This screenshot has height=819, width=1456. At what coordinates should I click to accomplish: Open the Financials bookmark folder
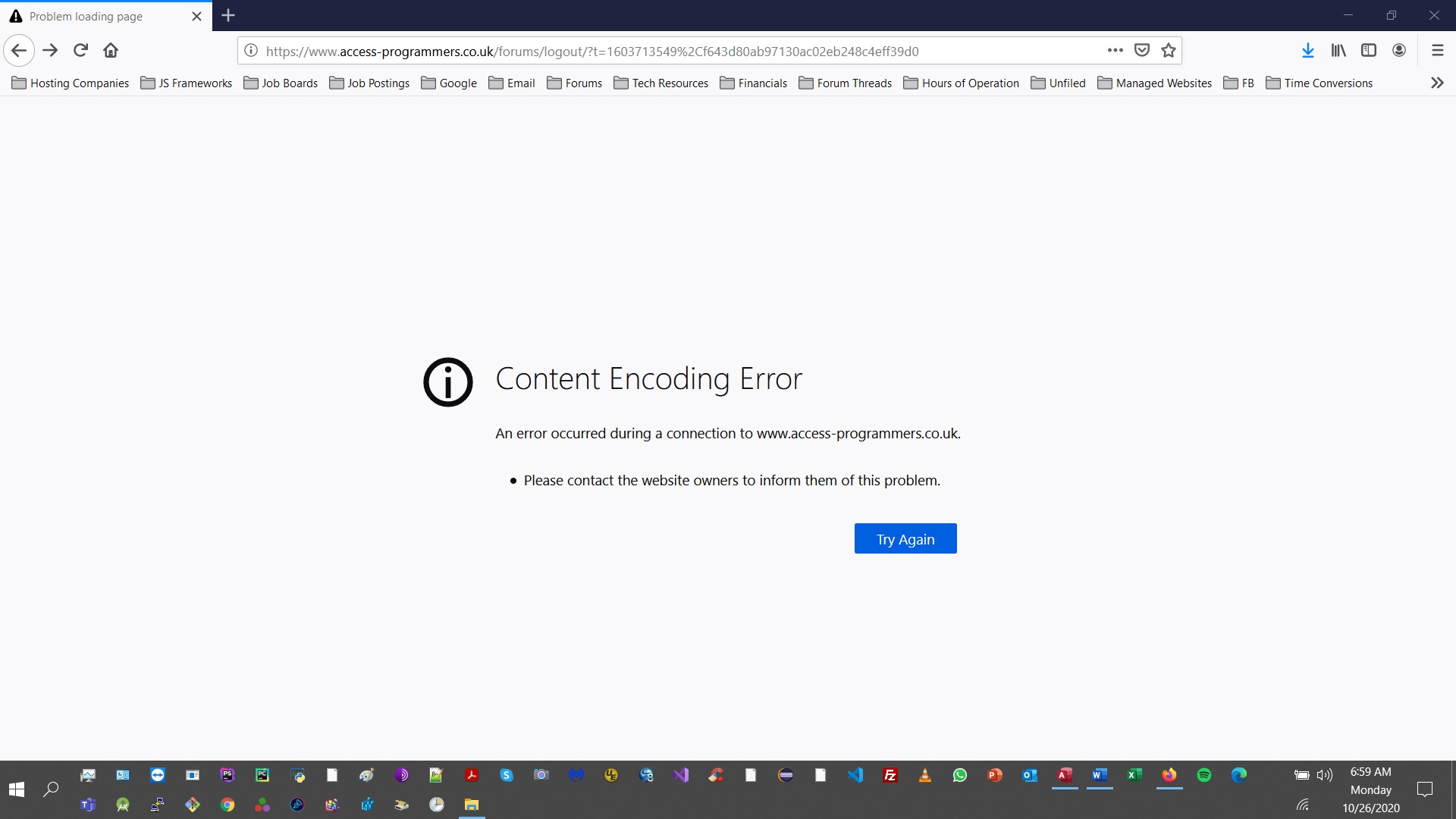click(754, 83)
